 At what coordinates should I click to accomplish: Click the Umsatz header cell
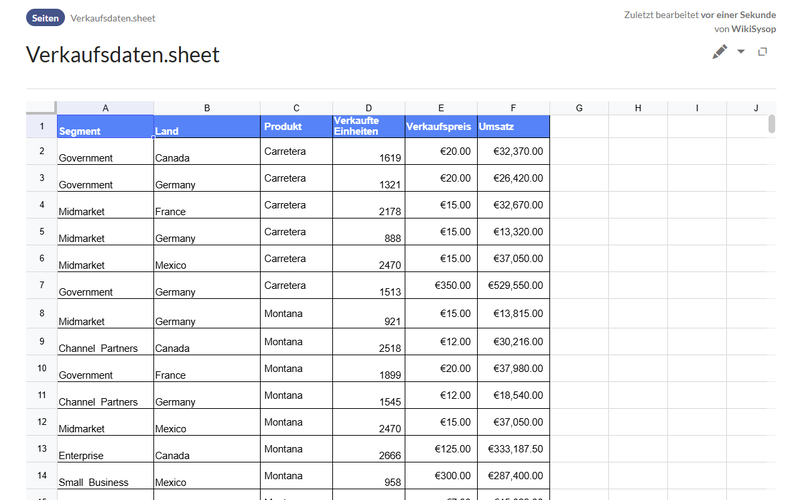click(x=513, y=127)
